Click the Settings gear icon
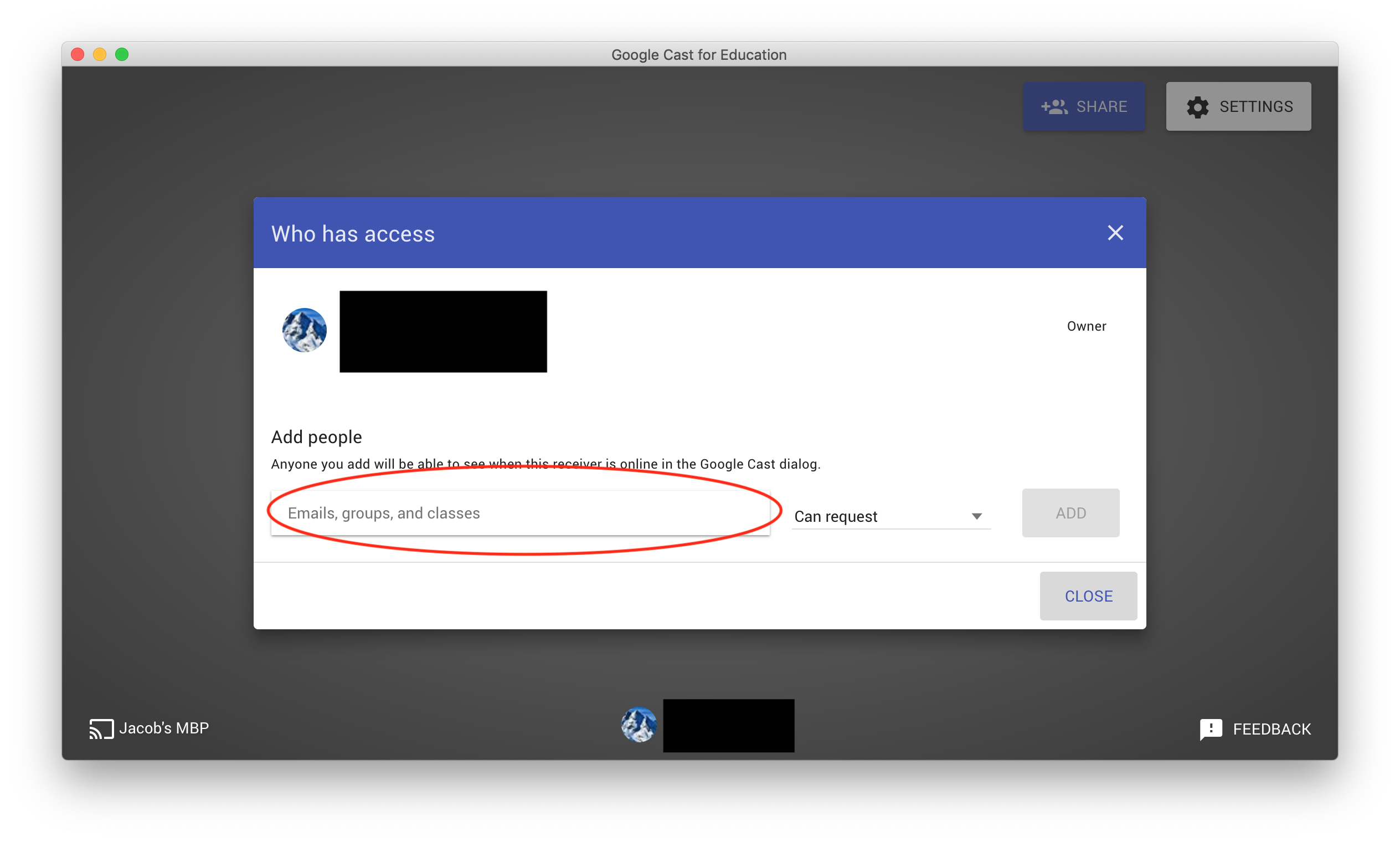1400x842 pixels. (1197, 107)
